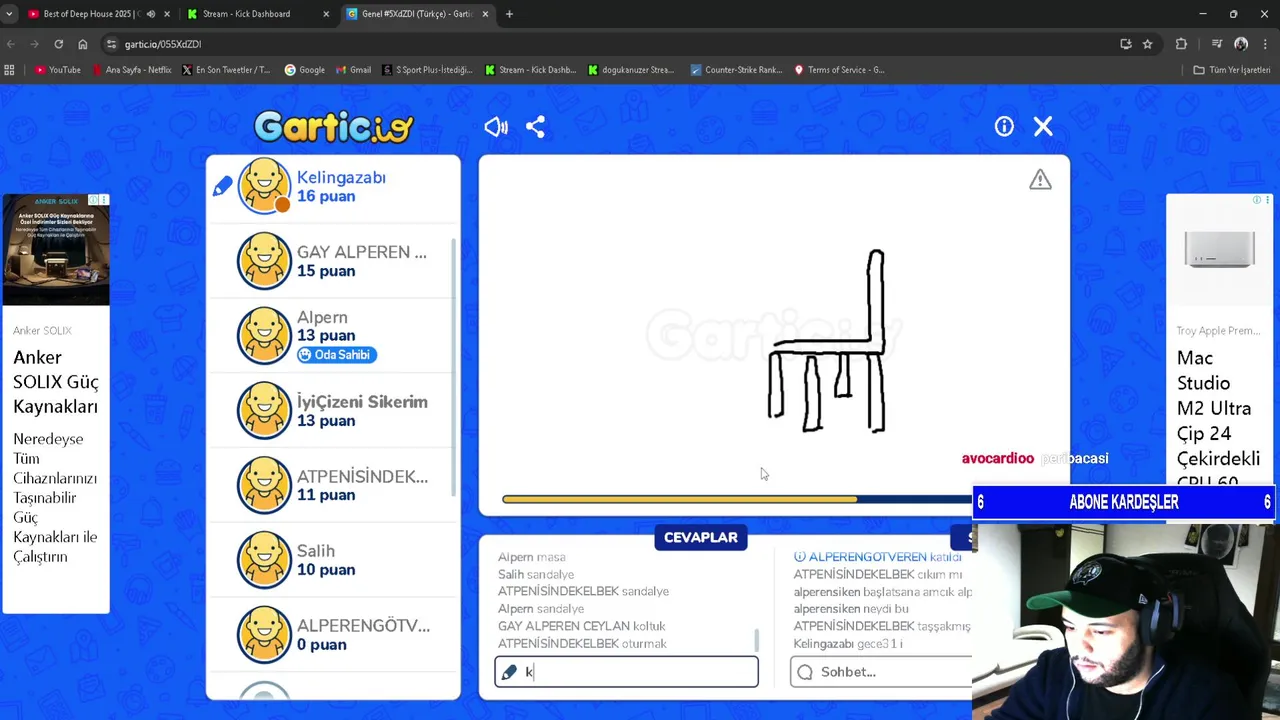The height and width of the screenshot is (720, 1280).
Task: Click the CEVAPLAR label
Action: pos(700,538)
